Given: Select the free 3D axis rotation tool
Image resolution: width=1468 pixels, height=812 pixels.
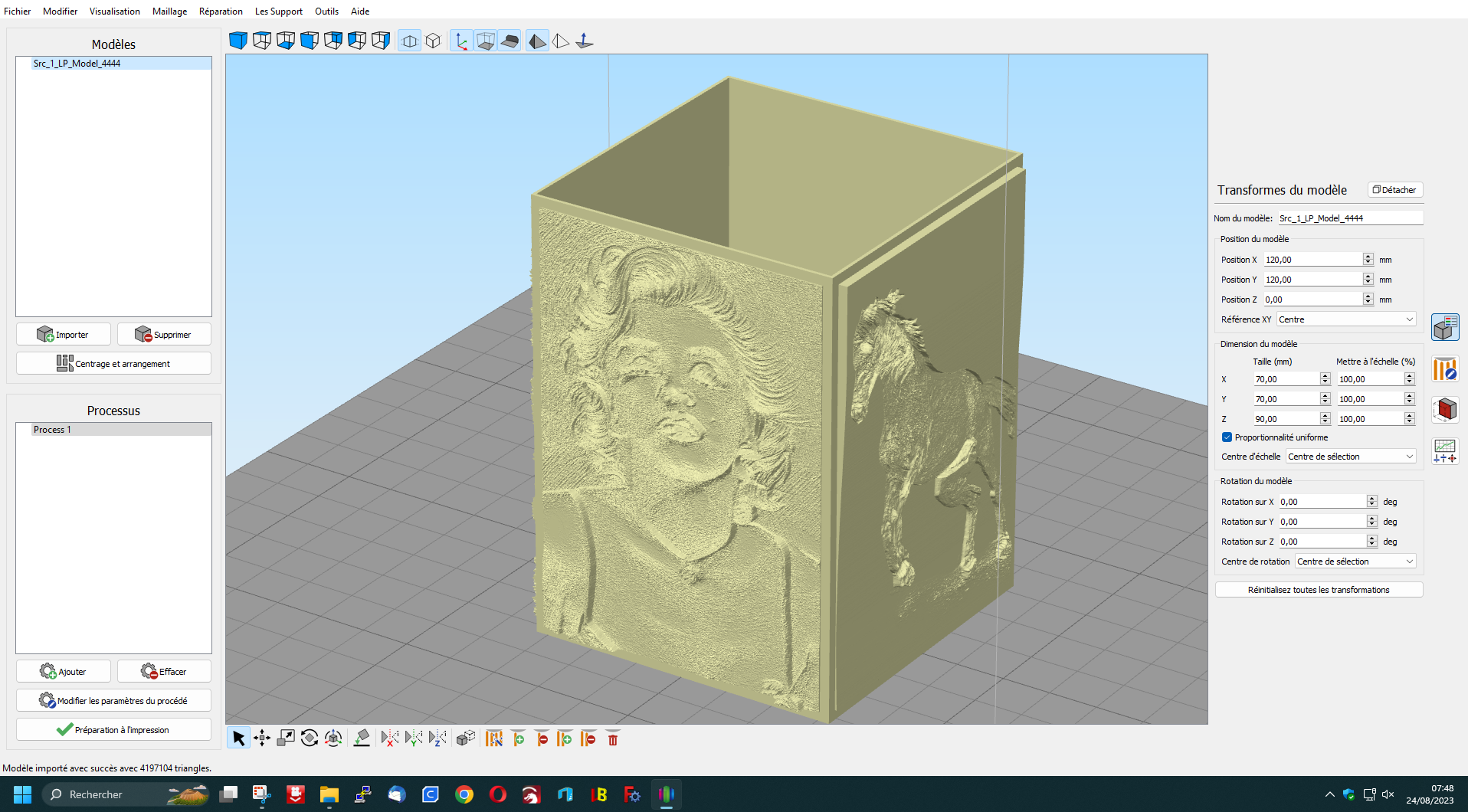Looking at the screenshot, I should [x=333, y=738].
